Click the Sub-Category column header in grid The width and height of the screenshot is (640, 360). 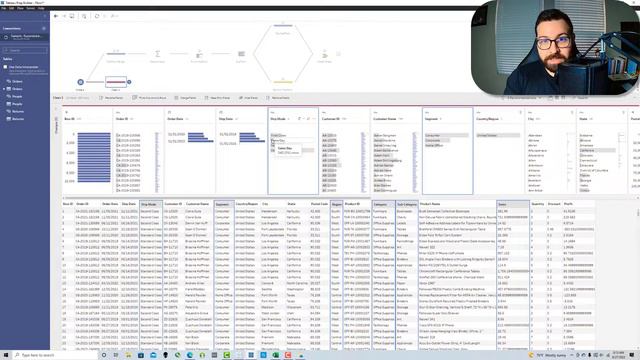407,204
